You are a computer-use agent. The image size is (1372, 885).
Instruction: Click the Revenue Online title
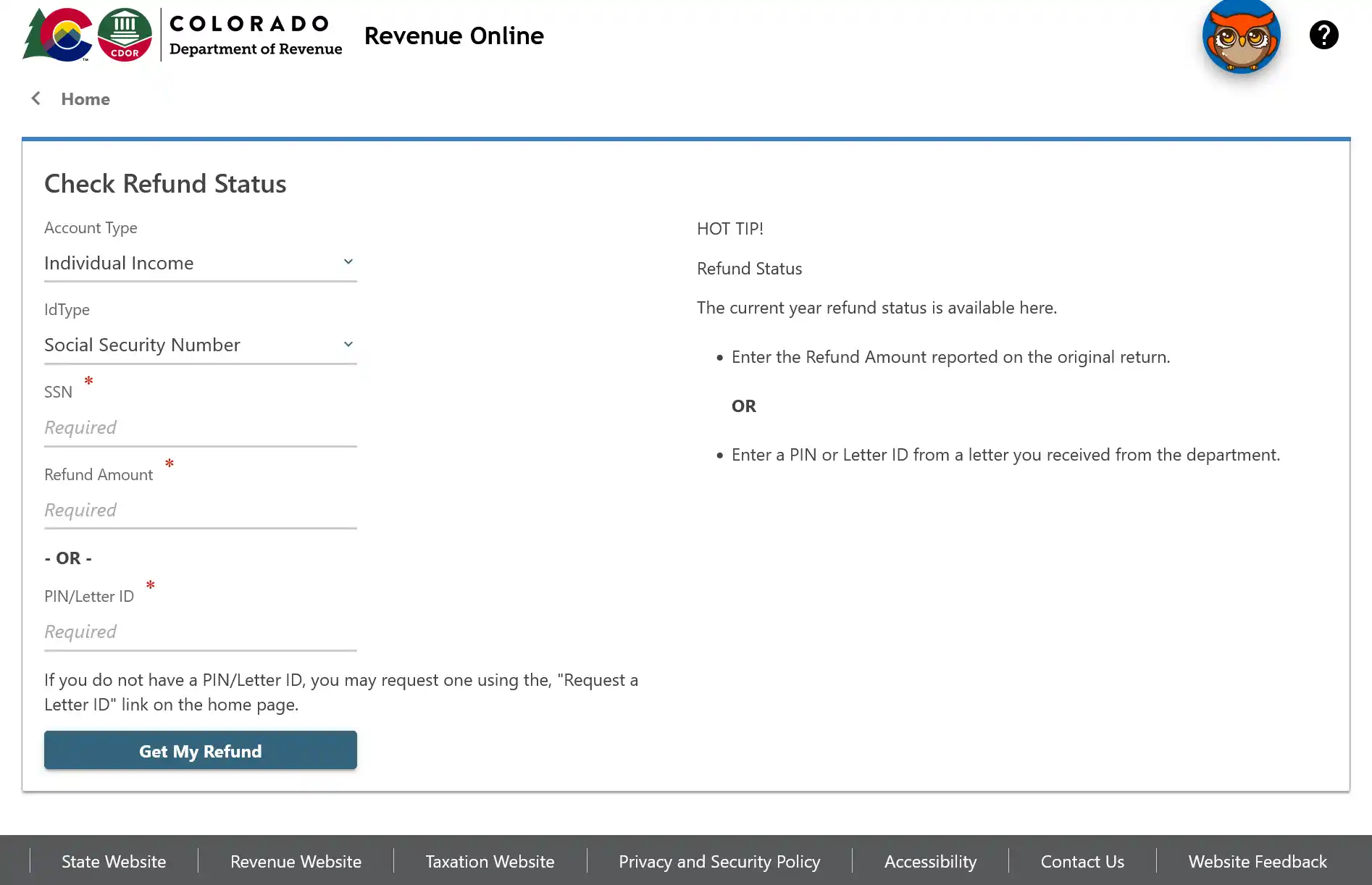[453, 35]
